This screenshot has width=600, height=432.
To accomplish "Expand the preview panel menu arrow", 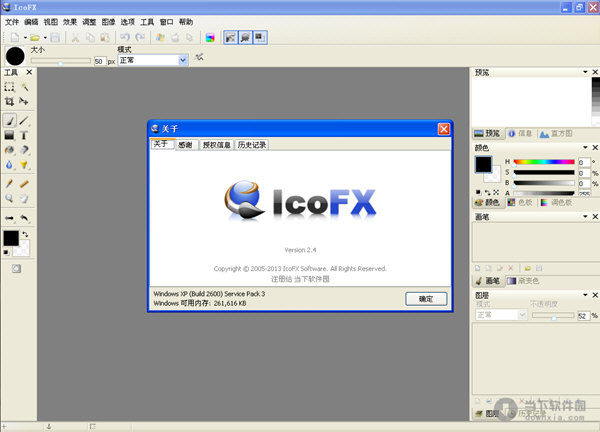I will (585, 72).
